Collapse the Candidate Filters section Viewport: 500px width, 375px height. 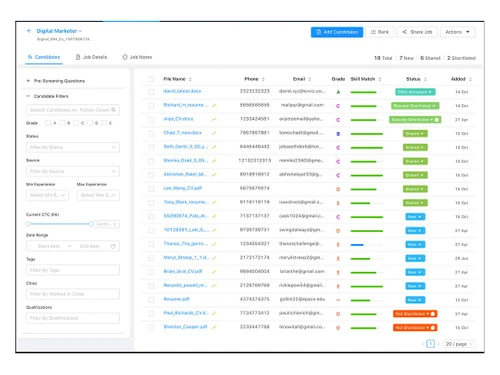(47, 96)
